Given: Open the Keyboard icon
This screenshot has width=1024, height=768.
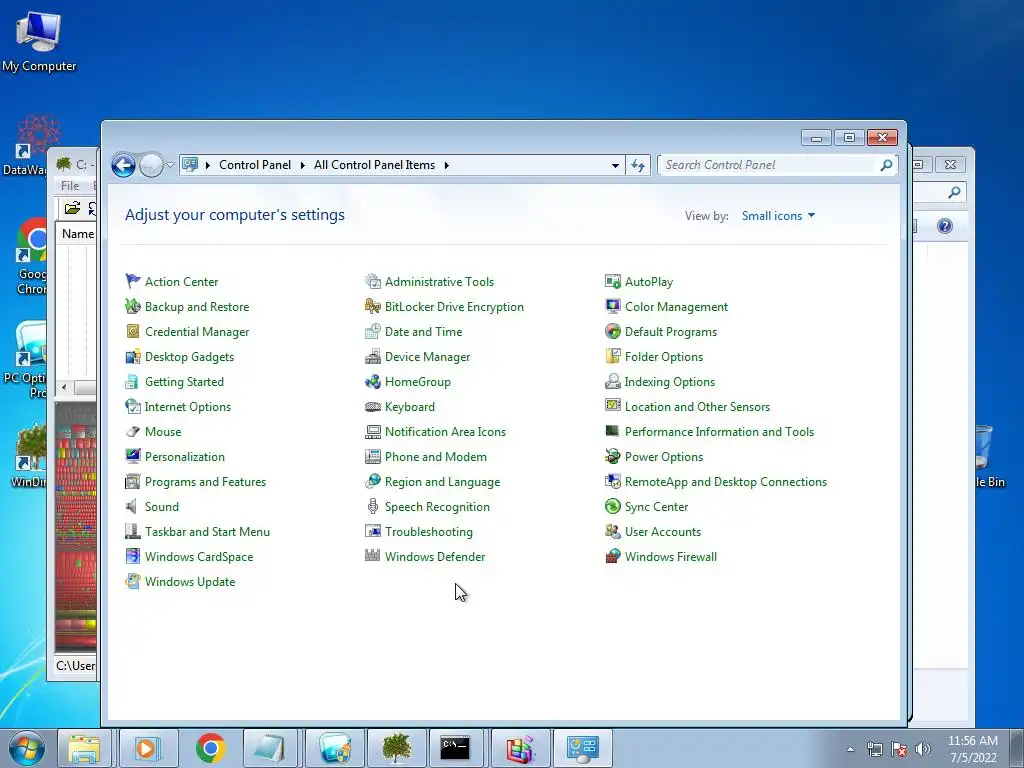Looking at the screenshot, I should (x=373, y=407).
